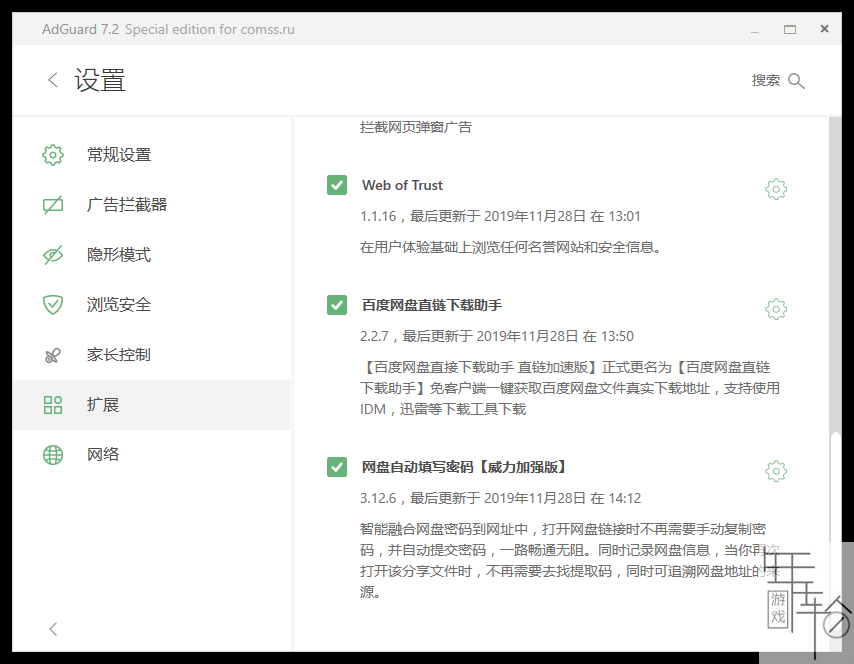
Task: Collapse the sidebar with the bottom chevron
Action: click(x=53, y=629)
